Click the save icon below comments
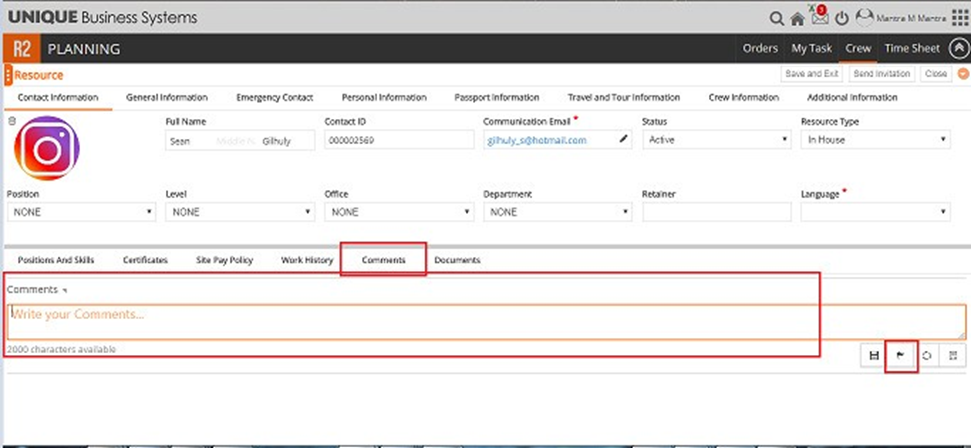This screenshot has height=448, width=971. tap(874, 356)
